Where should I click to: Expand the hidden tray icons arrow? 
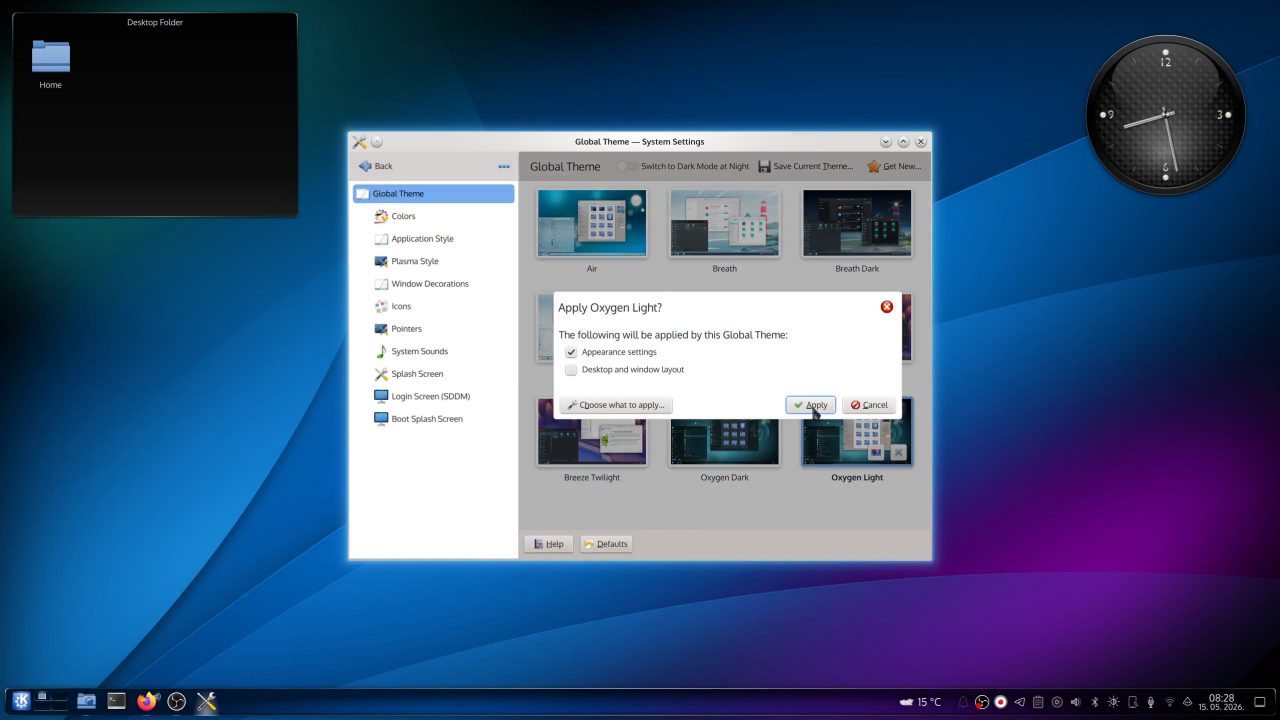point(1188,702)
